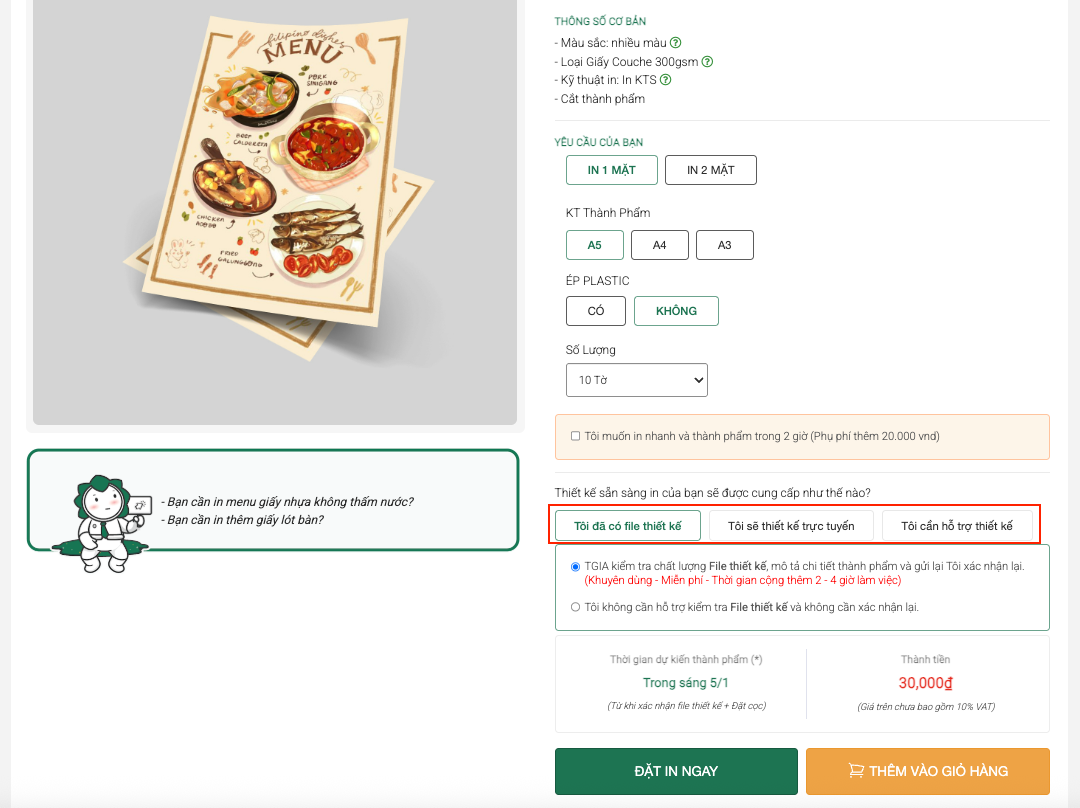Viewport: 1080px width, 808px height.
Task: Choose IN 2 MẶT printing option
Action: 710,170
